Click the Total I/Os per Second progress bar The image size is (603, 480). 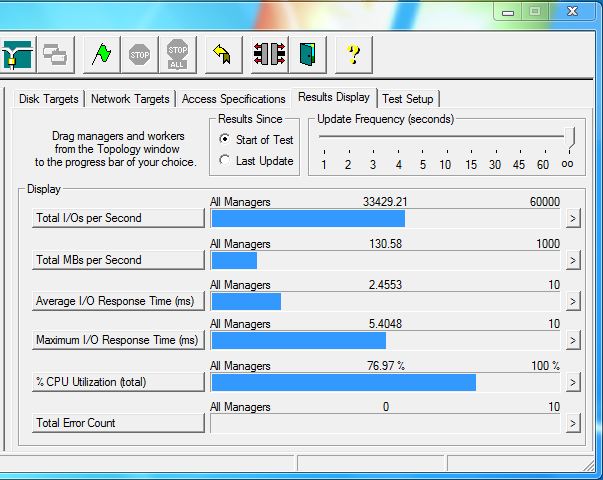pyautogui.click(x=385, y=218)
